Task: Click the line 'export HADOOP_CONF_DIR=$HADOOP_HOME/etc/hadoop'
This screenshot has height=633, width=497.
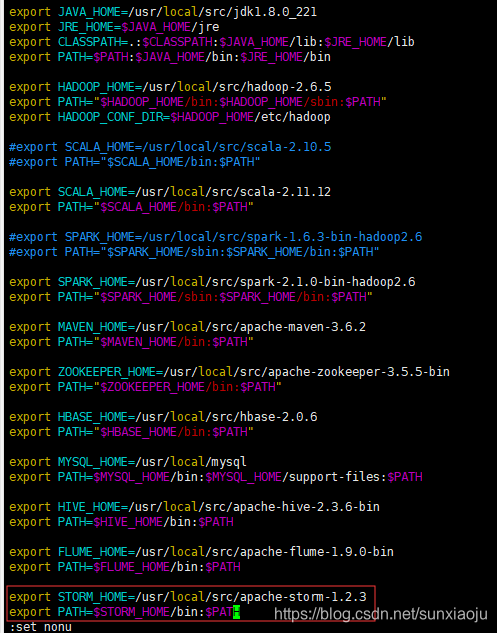Action: point(170,117)
